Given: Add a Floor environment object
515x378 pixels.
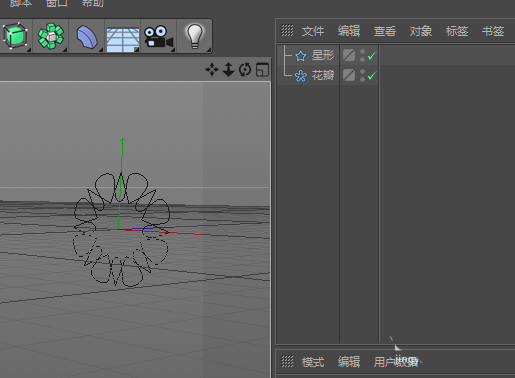Looking at the screenshot, I should click(x=123, y=40).
